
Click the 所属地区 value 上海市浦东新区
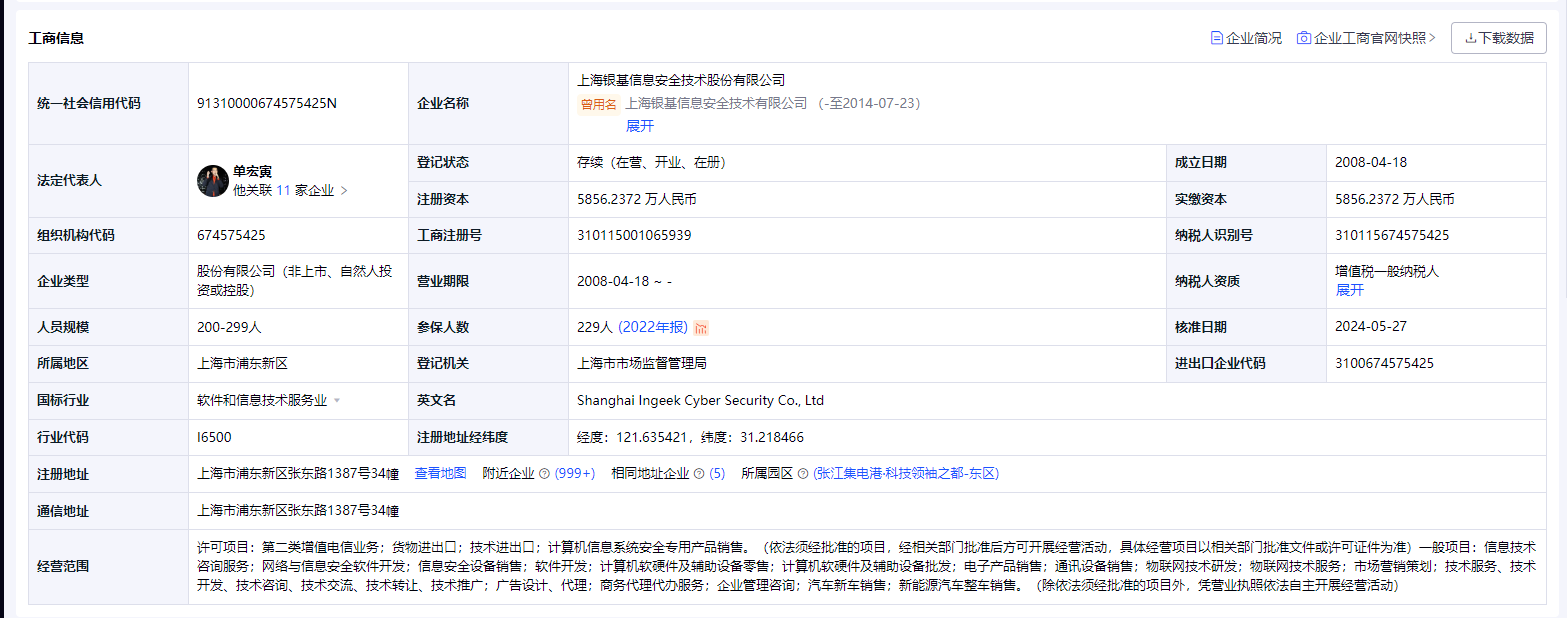tap(243, 363)
